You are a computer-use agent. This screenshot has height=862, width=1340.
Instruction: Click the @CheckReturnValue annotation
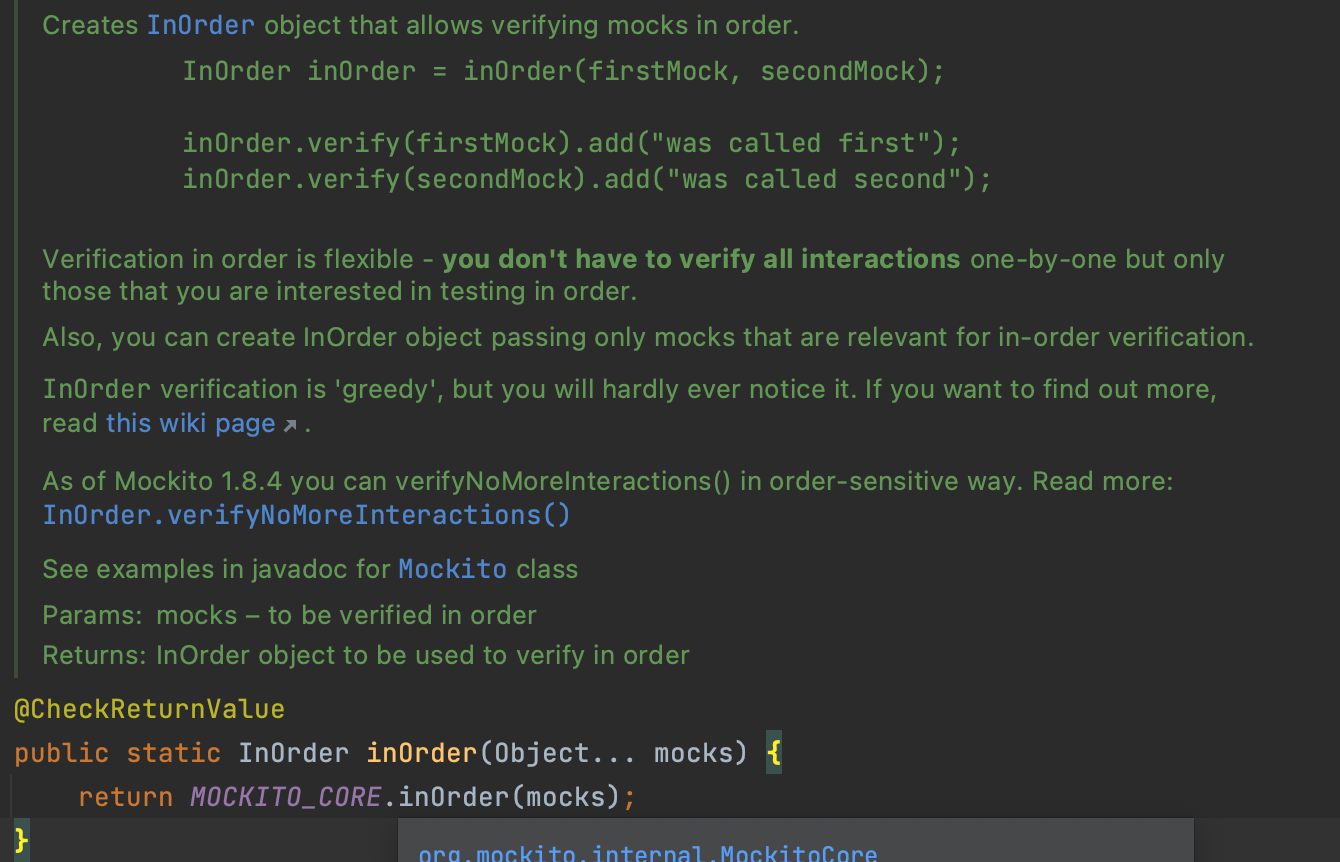(x=149, y=709)
